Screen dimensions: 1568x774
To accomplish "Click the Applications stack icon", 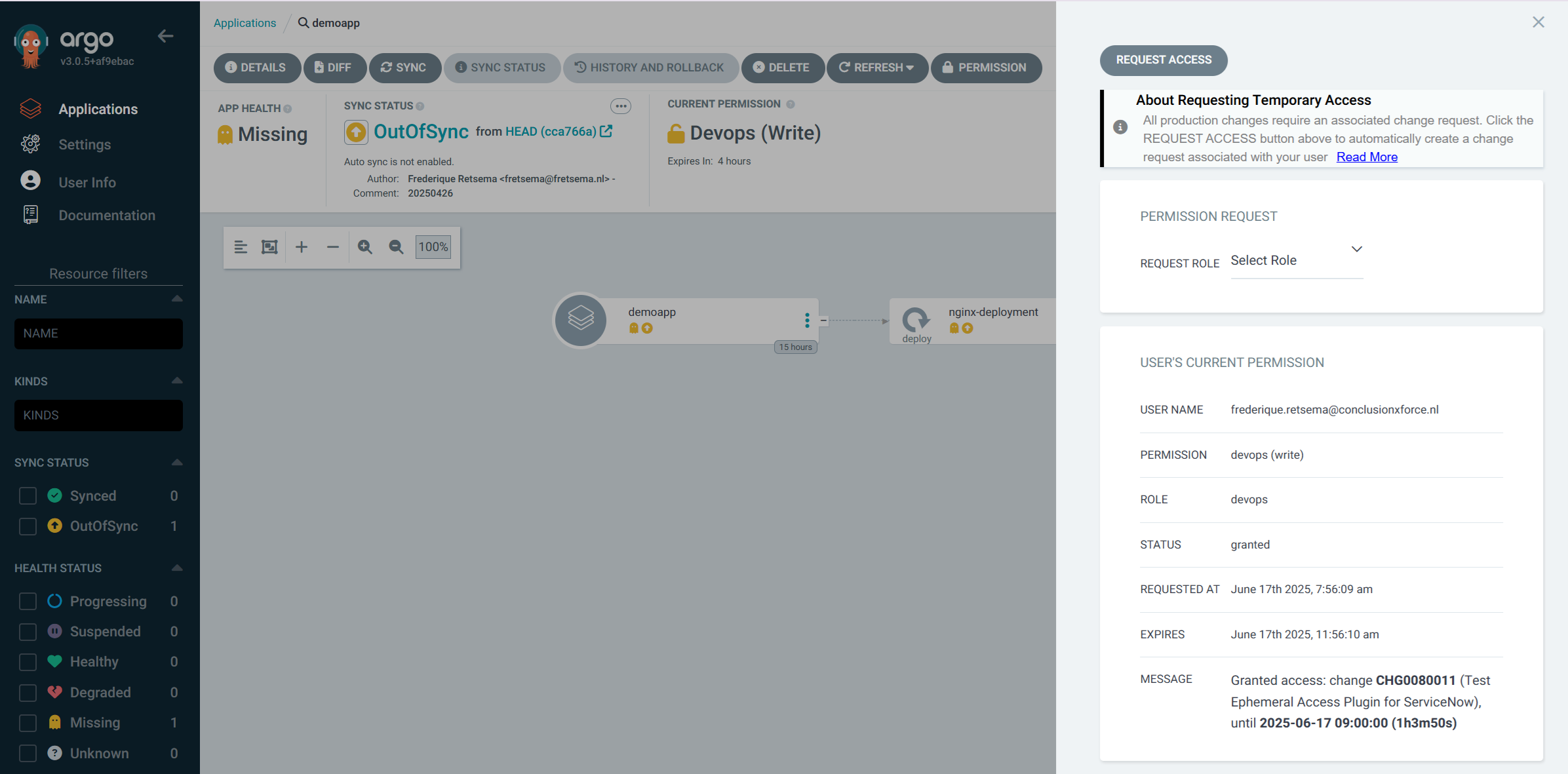I will 31,109.
